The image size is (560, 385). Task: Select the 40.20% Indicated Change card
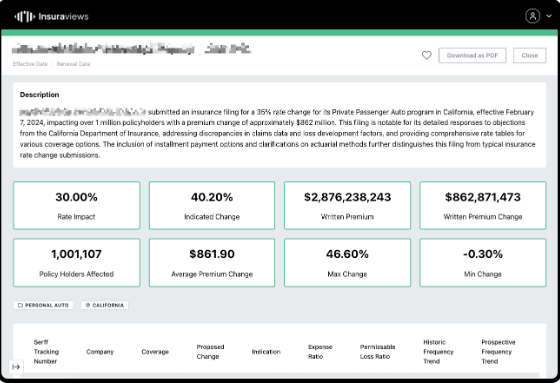coord(212,205)
